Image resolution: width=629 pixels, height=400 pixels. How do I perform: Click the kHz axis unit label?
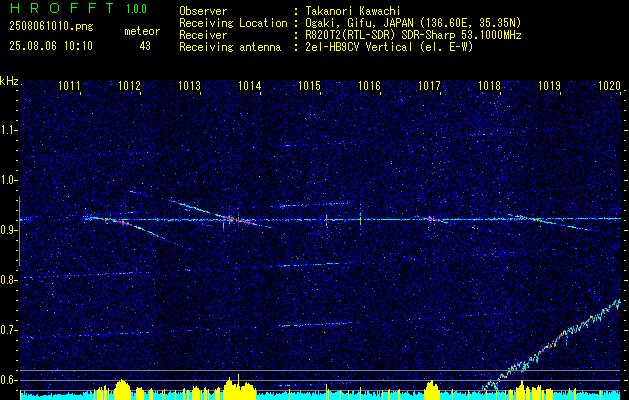pyautogui.click(x=9, y=81)
